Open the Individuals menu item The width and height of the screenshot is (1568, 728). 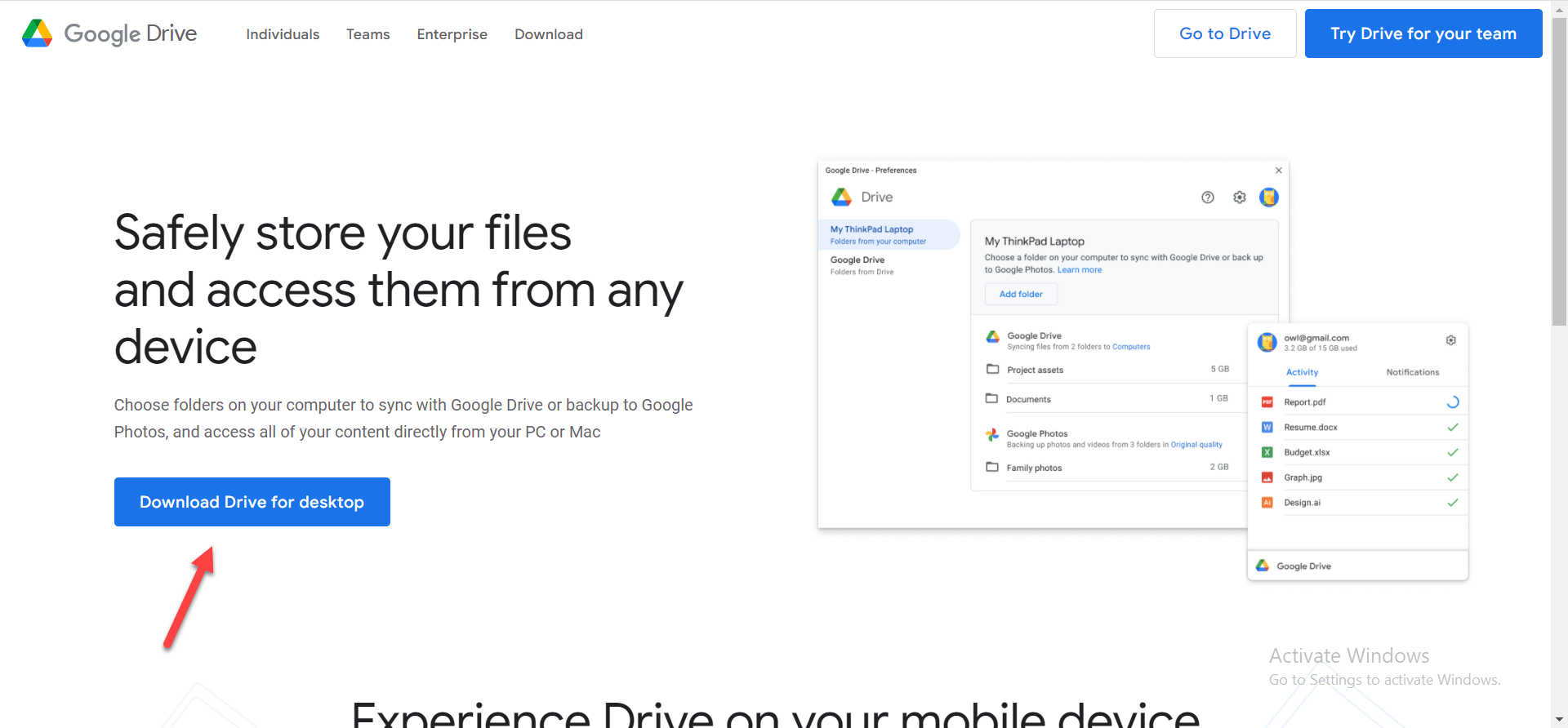(283, 34)
